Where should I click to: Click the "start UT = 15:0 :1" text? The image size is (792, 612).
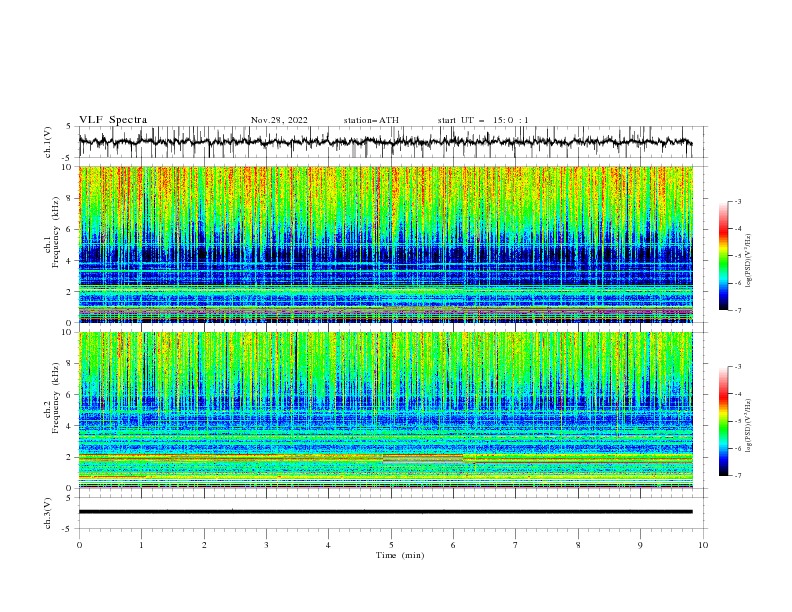[x=483, y=120]
